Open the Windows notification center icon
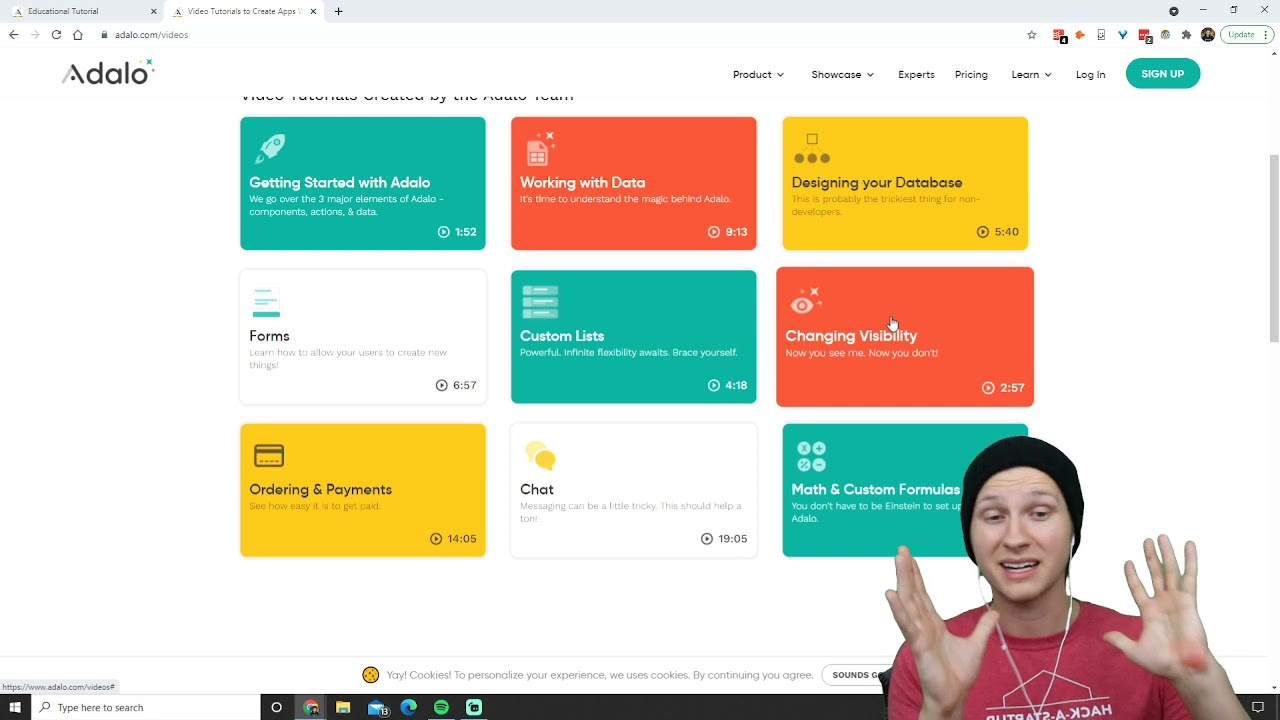This screenshot has width=1280, height=720. tap(1258, 707)
